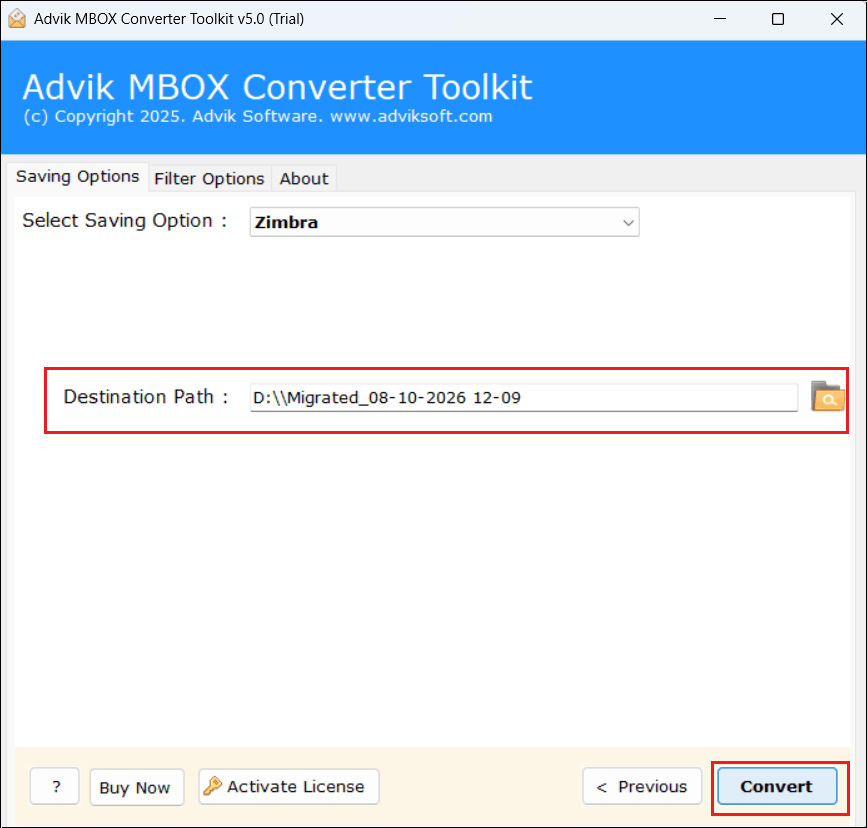Image resolution: width=867 pixels, height=828 pixels.
Task: Close the Advik MBOX Converter window
Action: click(x=837, y=19)
